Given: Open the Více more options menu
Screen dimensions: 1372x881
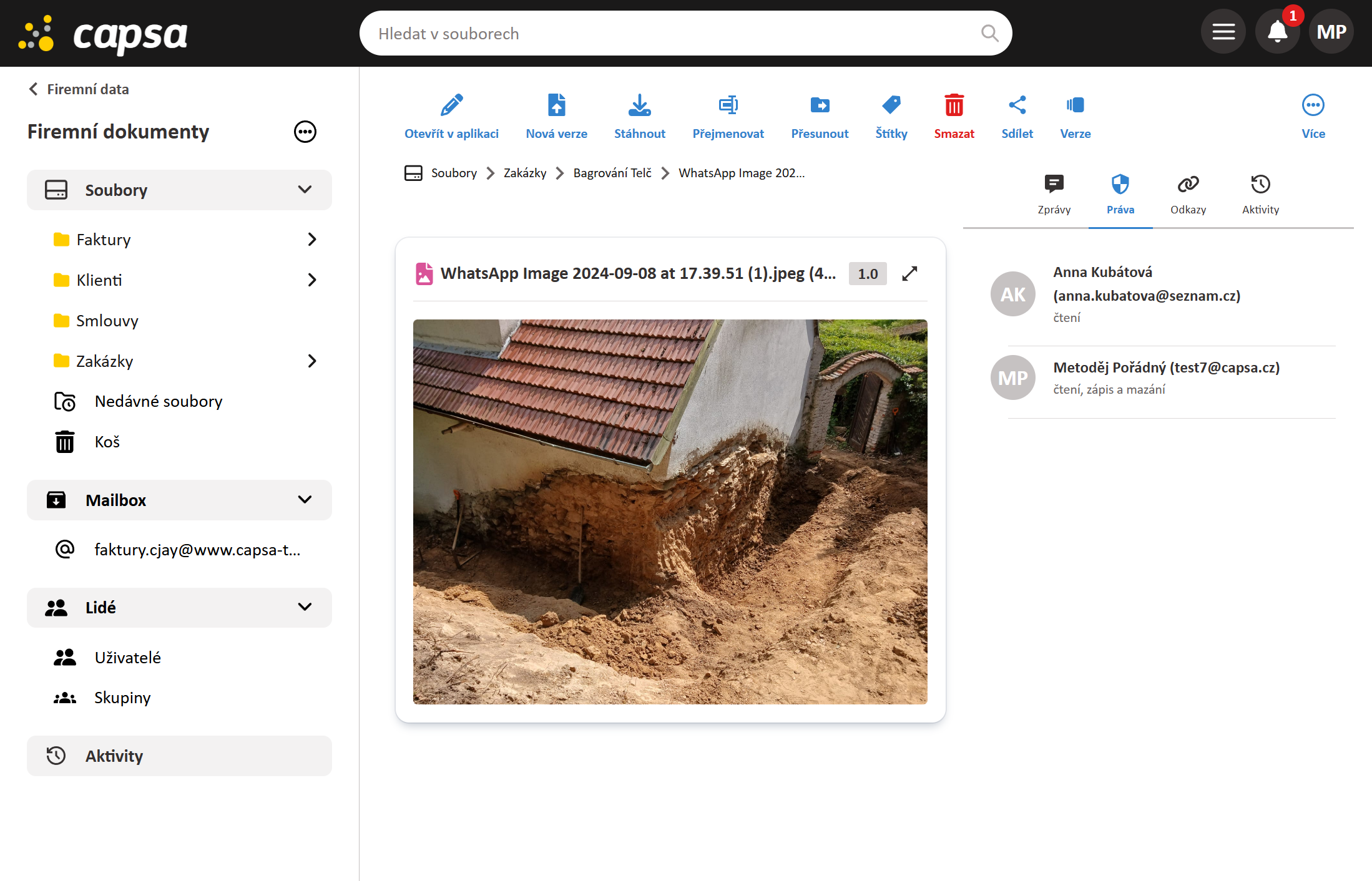Looking at the screenshot, I should point(1313,106).
